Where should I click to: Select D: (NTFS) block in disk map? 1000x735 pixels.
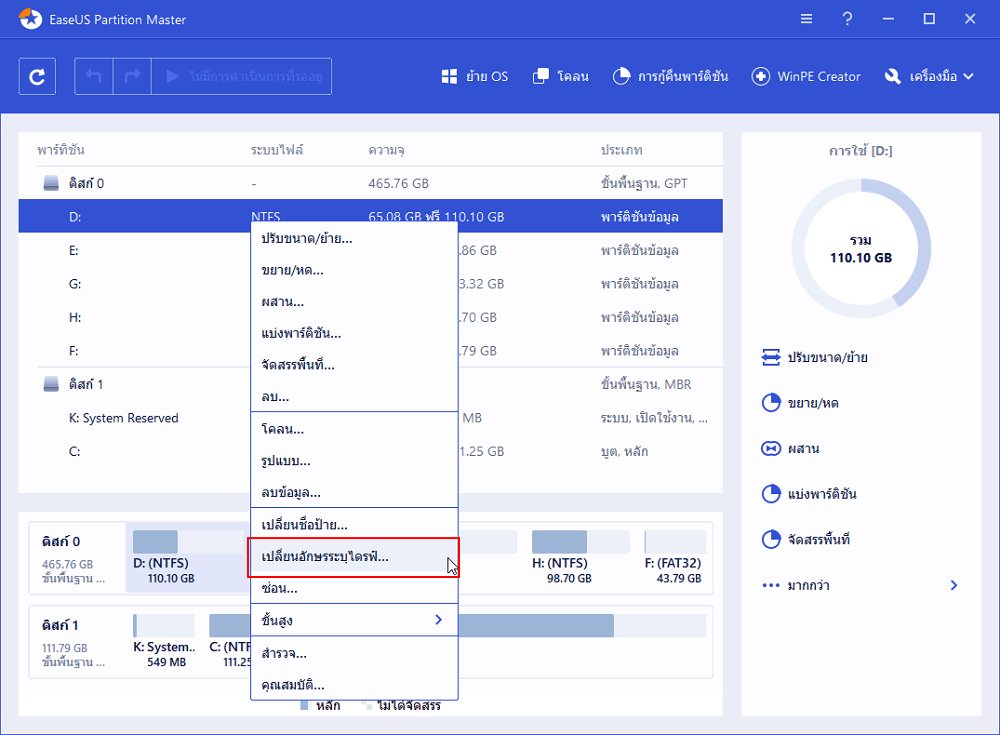click(x=188, y=557)
